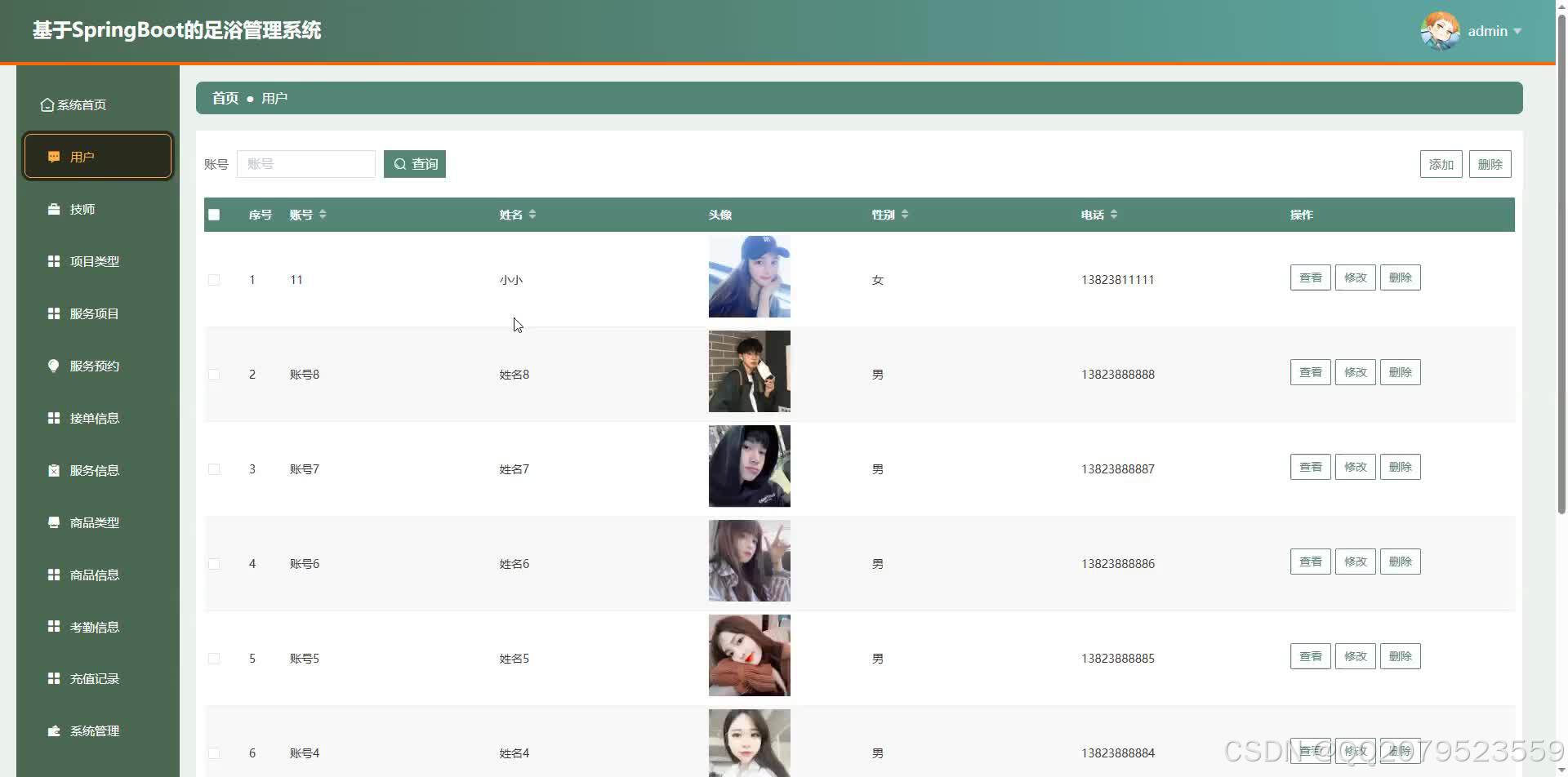Click 删除 for account 11 row
Viewport: 1568px width, 777px height.
coord(1401,277)
